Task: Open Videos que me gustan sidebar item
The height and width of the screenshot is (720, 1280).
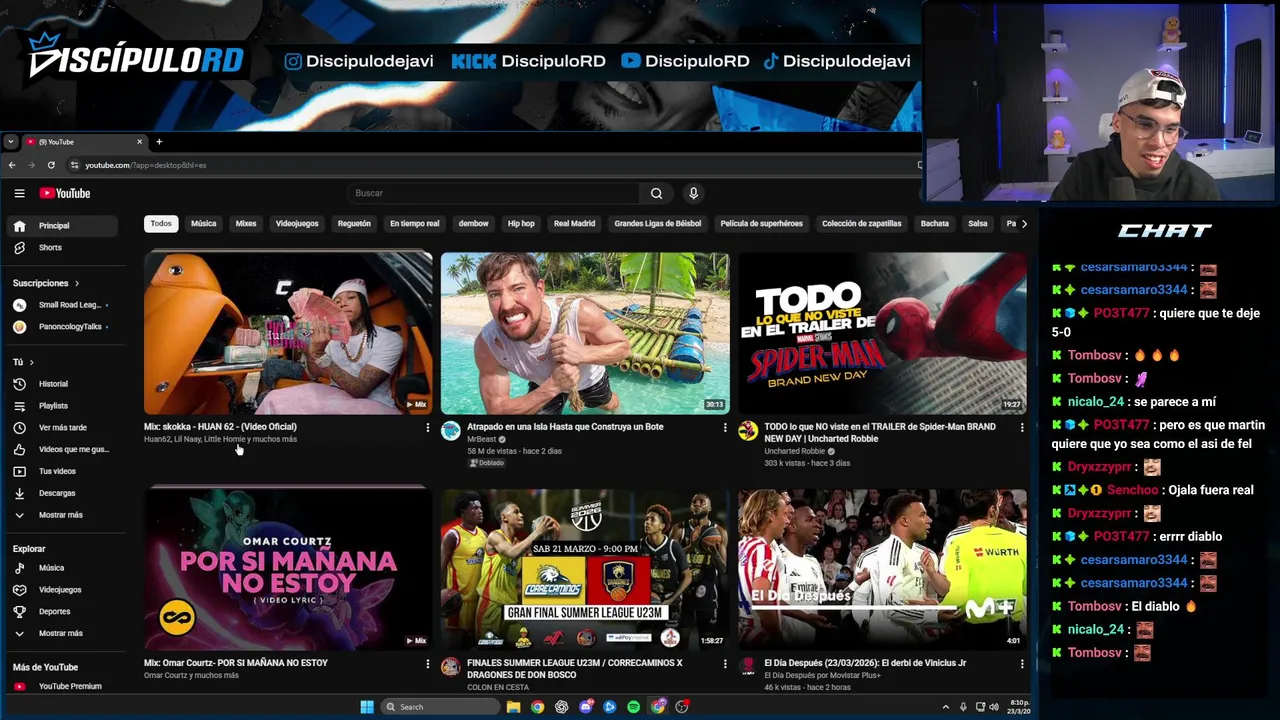Action: tap(60, 450)
